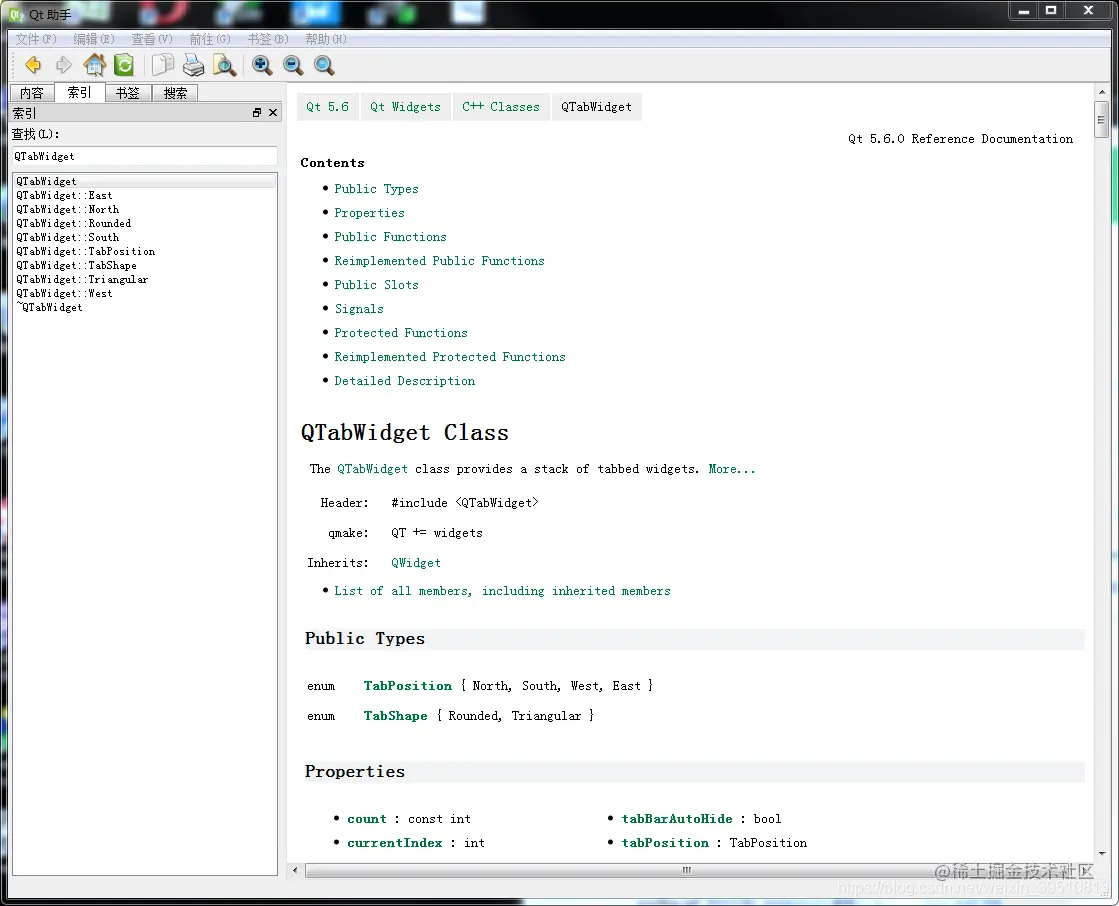Open the Print Preview icon
This screenshot has width=1119, height=906.
224,66
